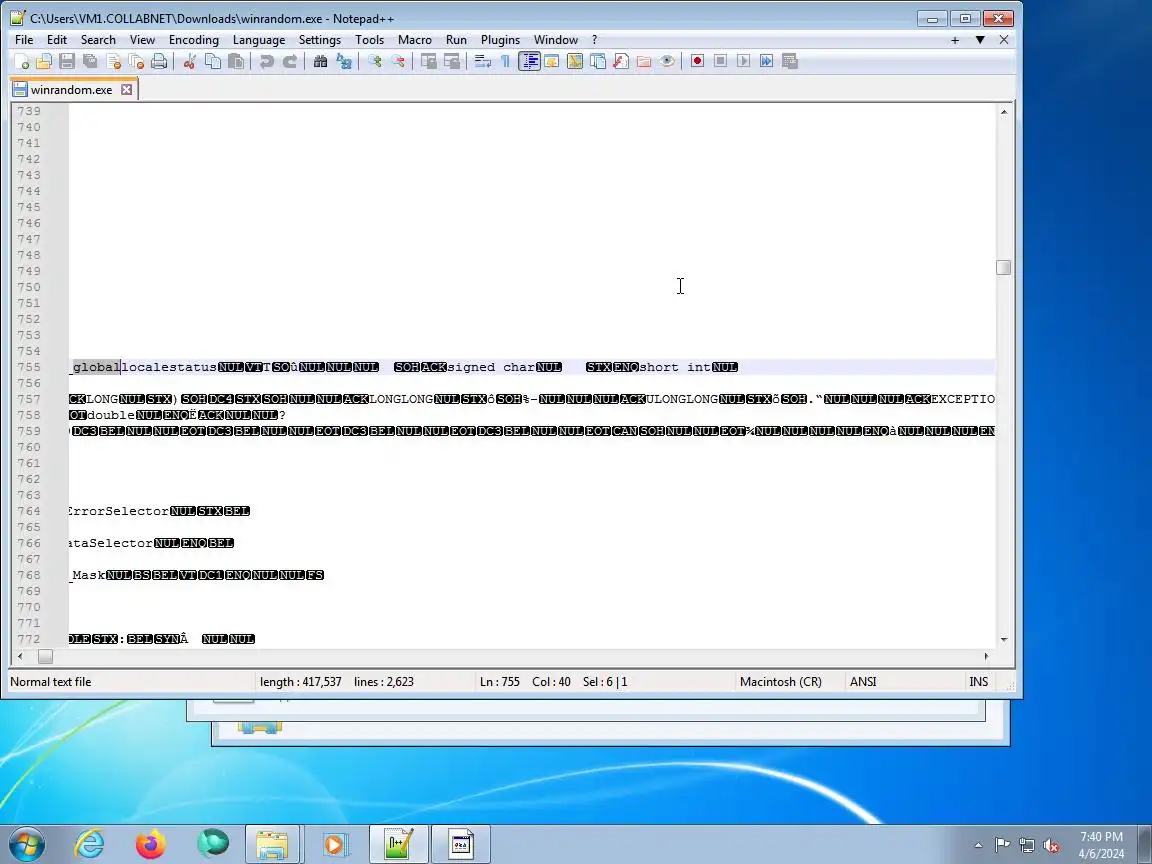Open the Edit menu
1152x864 pixels.
[57, 40]
